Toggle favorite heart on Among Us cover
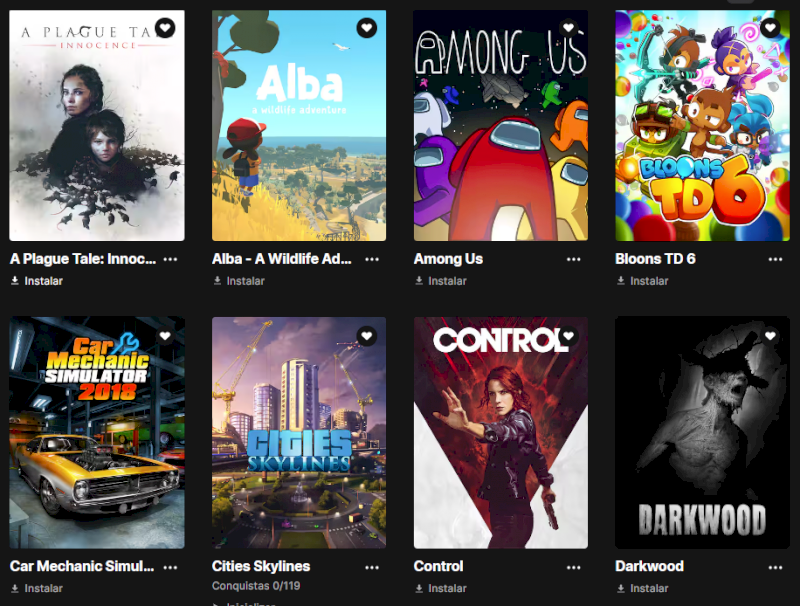 [568, 28]
